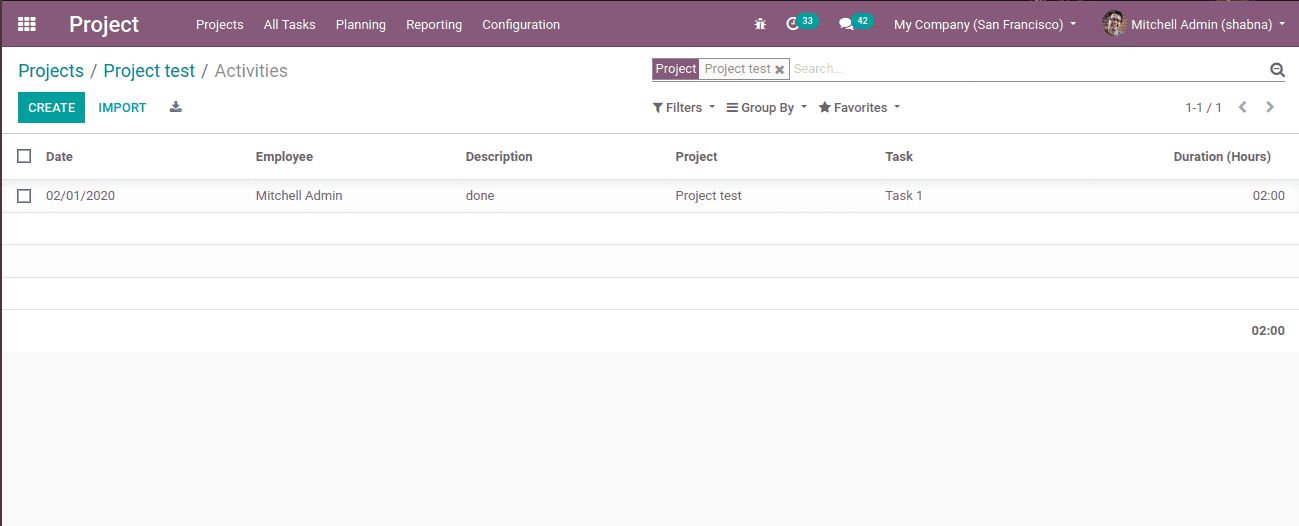Sort by the Date column header
The height and width of the screenshot is (526, 1299).
point(59,156)
